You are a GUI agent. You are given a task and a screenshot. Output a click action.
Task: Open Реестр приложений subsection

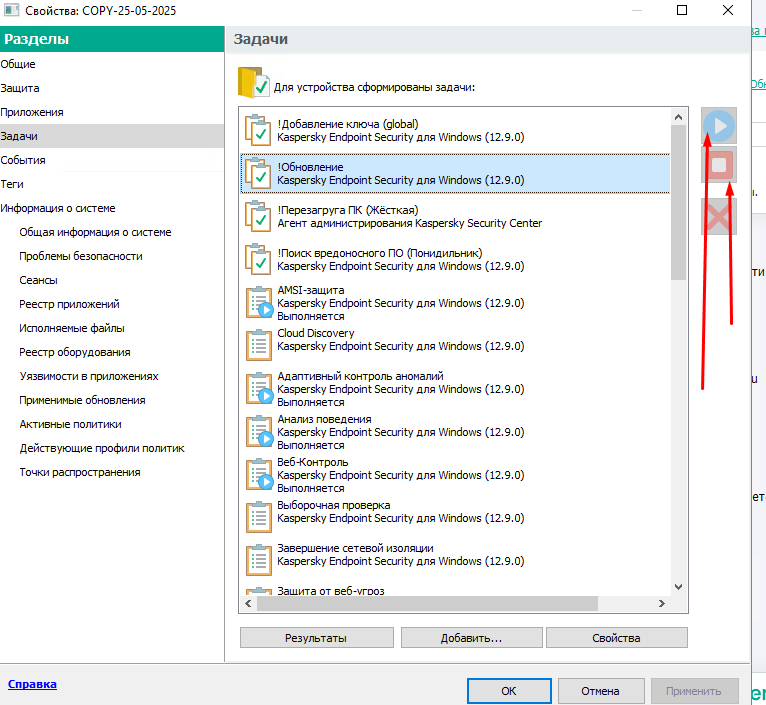pos(69,304)
